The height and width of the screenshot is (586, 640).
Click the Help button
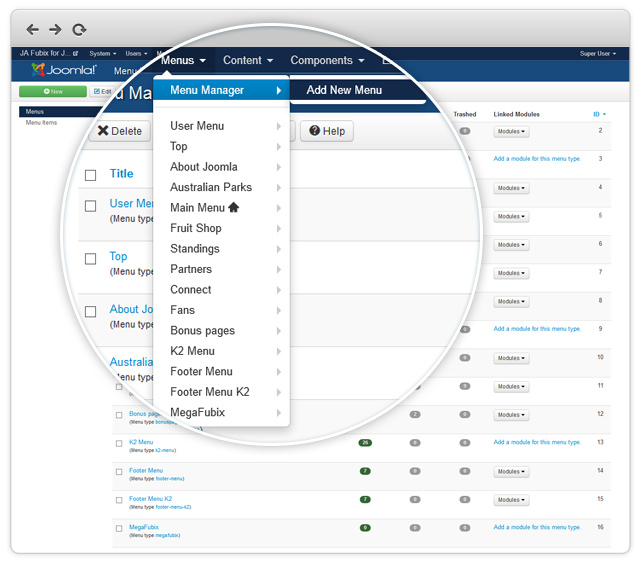pyautogui.click(x=327, y=131)
